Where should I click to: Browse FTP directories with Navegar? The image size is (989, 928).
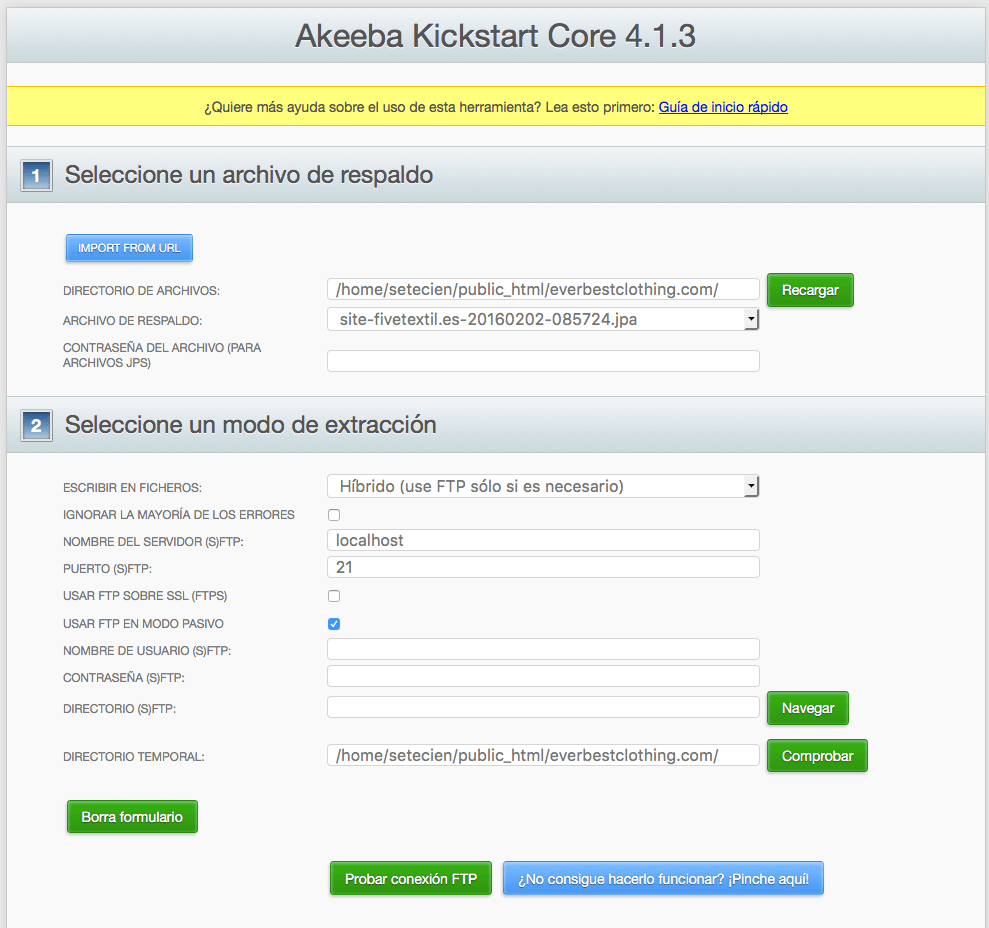click(x=807, y=708)
